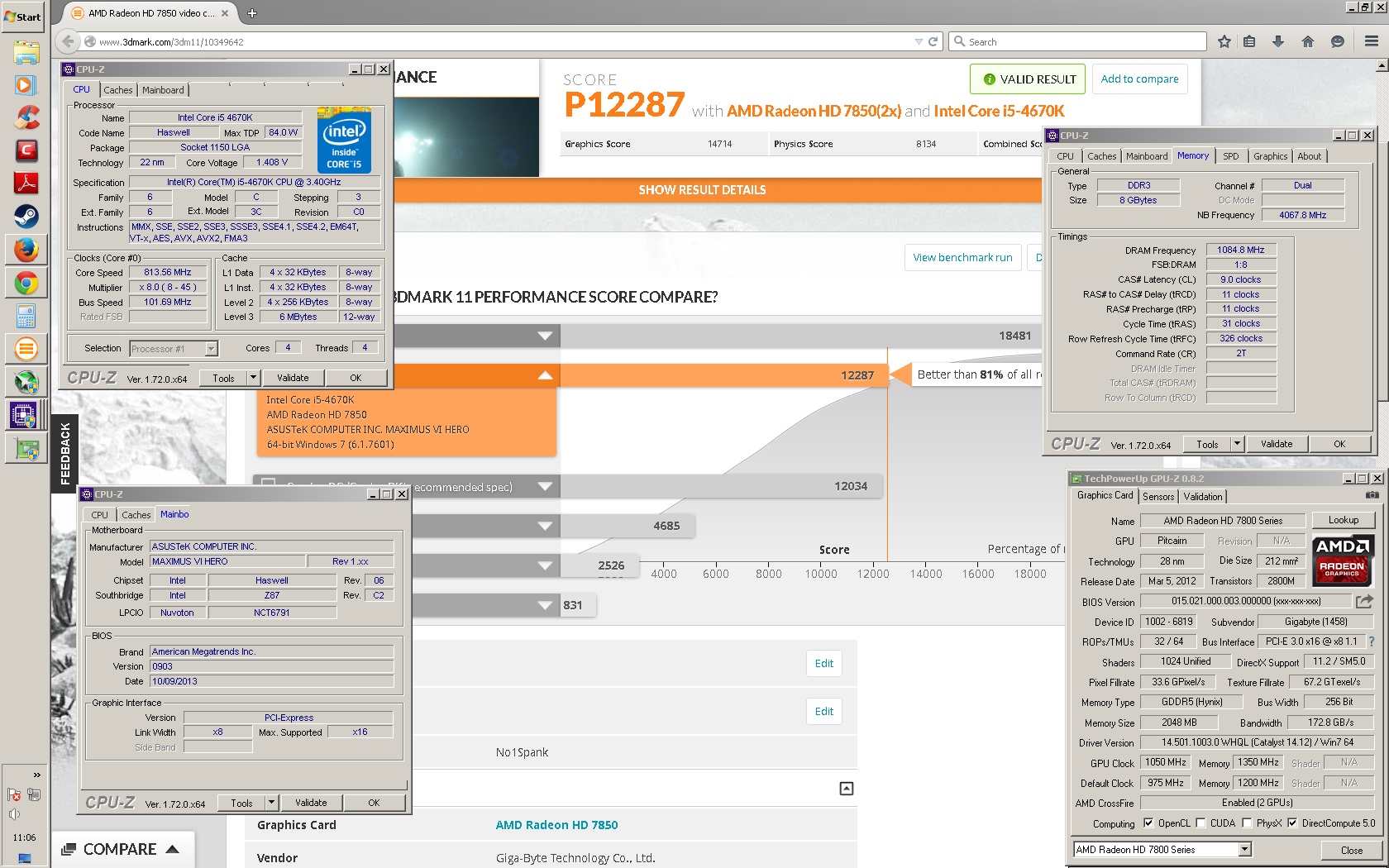1389x868 pixels.
Task: Toggle the CUDA checkbox in GPU-Z
Action: tap(1200, 823)
